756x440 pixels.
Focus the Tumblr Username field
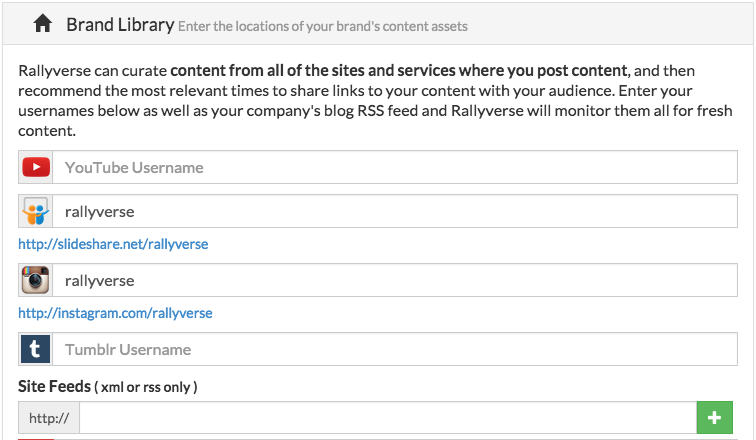tap(393, 350)
